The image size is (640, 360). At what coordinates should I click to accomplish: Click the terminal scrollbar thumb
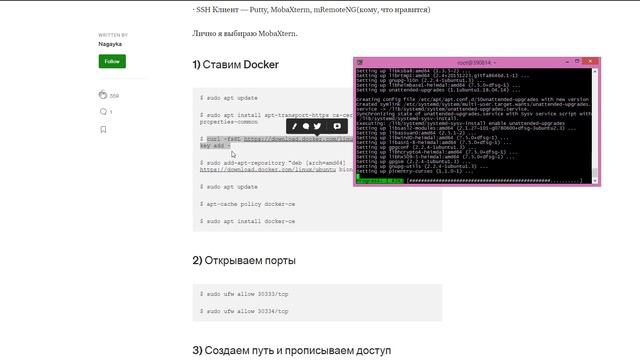coord(595,173)
